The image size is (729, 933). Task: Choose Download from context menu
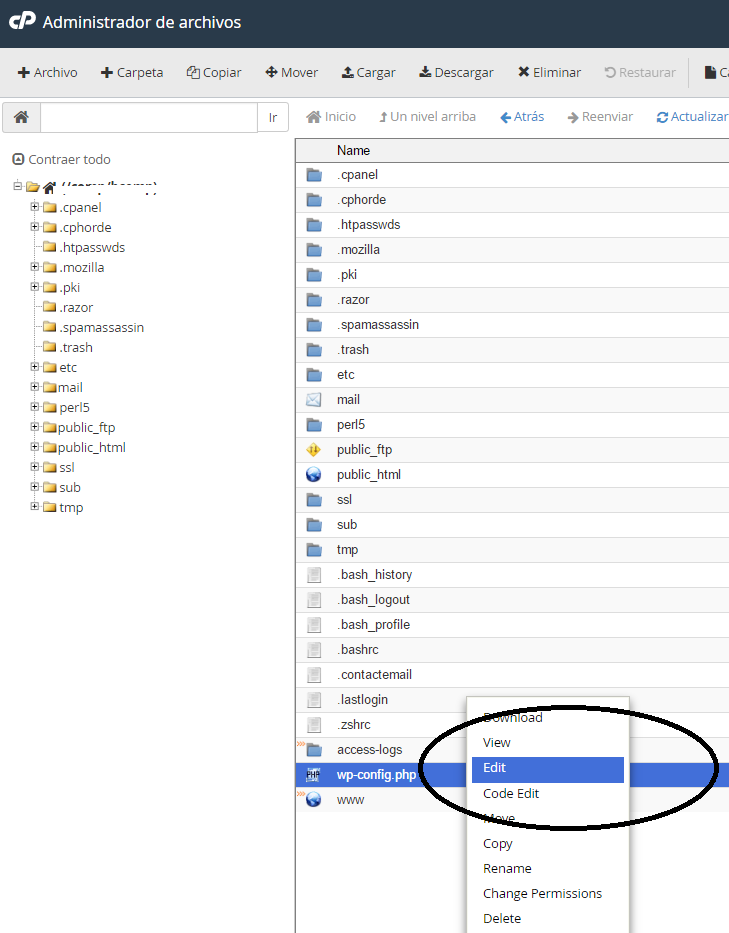coord(512,718)
